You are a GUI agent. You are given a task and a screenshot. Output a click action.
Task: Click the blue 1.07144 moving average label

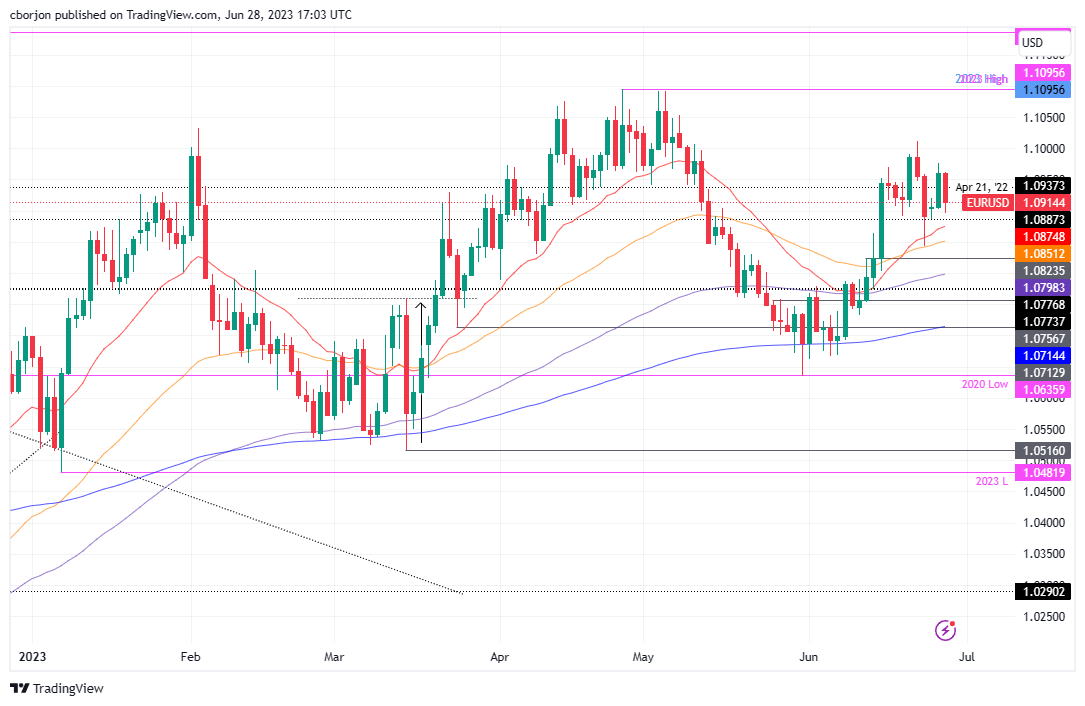[1043, 354]
